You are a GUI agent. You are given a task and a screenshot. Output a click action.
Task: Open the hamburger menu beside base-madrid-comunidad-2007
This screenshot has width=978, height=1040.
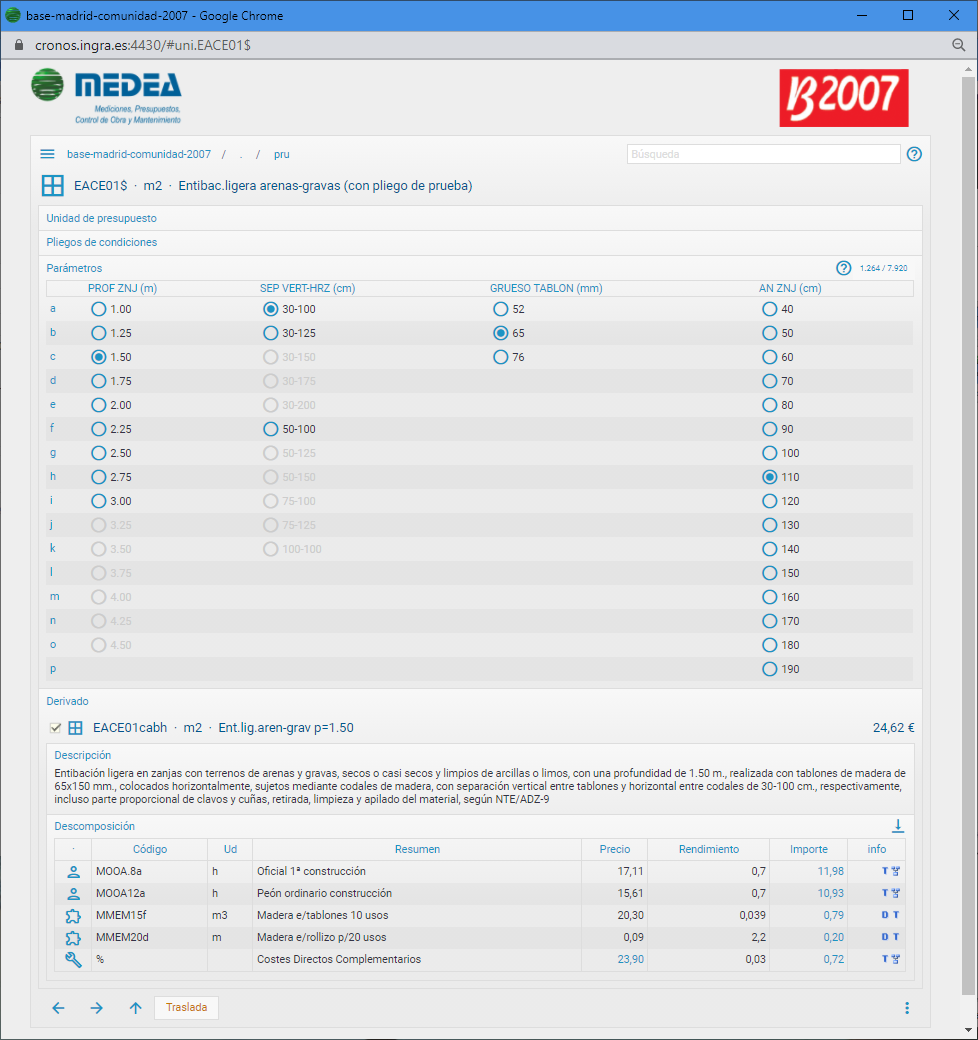coord(47,154)
